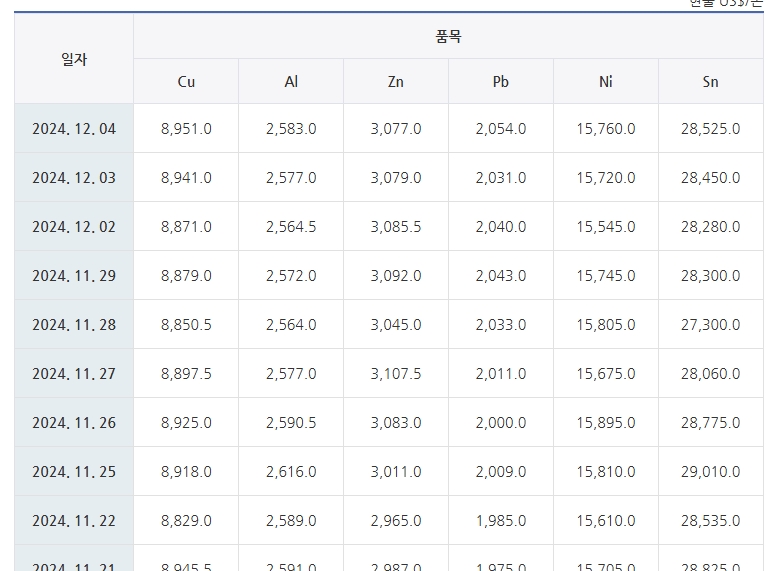Click Zn value 2,965.0
Viewport: 779px width, 571px height.
pos(396,520)
